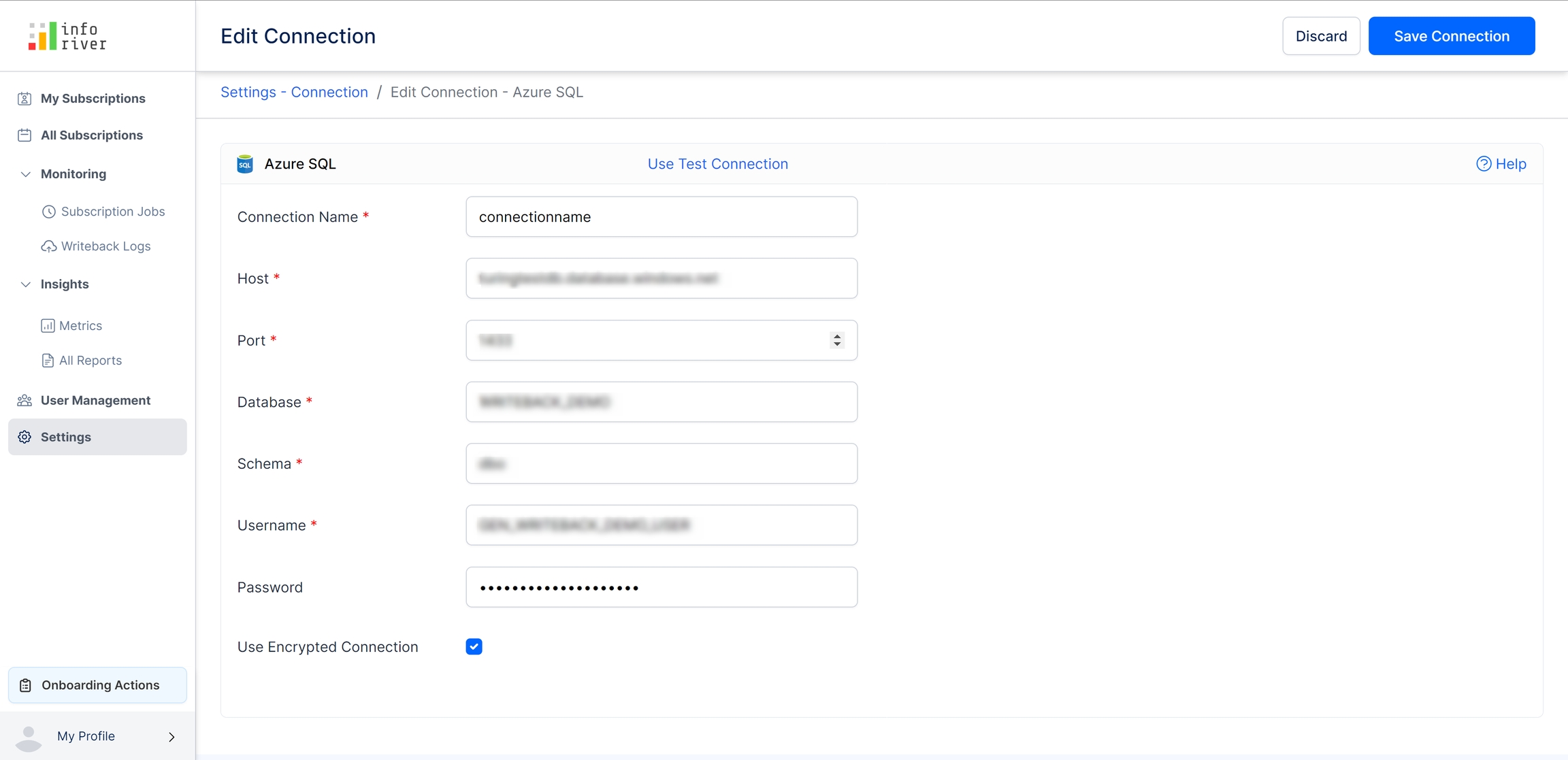Click the Save Connection button
Image resolution: width=1568 pixels, height=760 pixels.
click(1452, 36)
